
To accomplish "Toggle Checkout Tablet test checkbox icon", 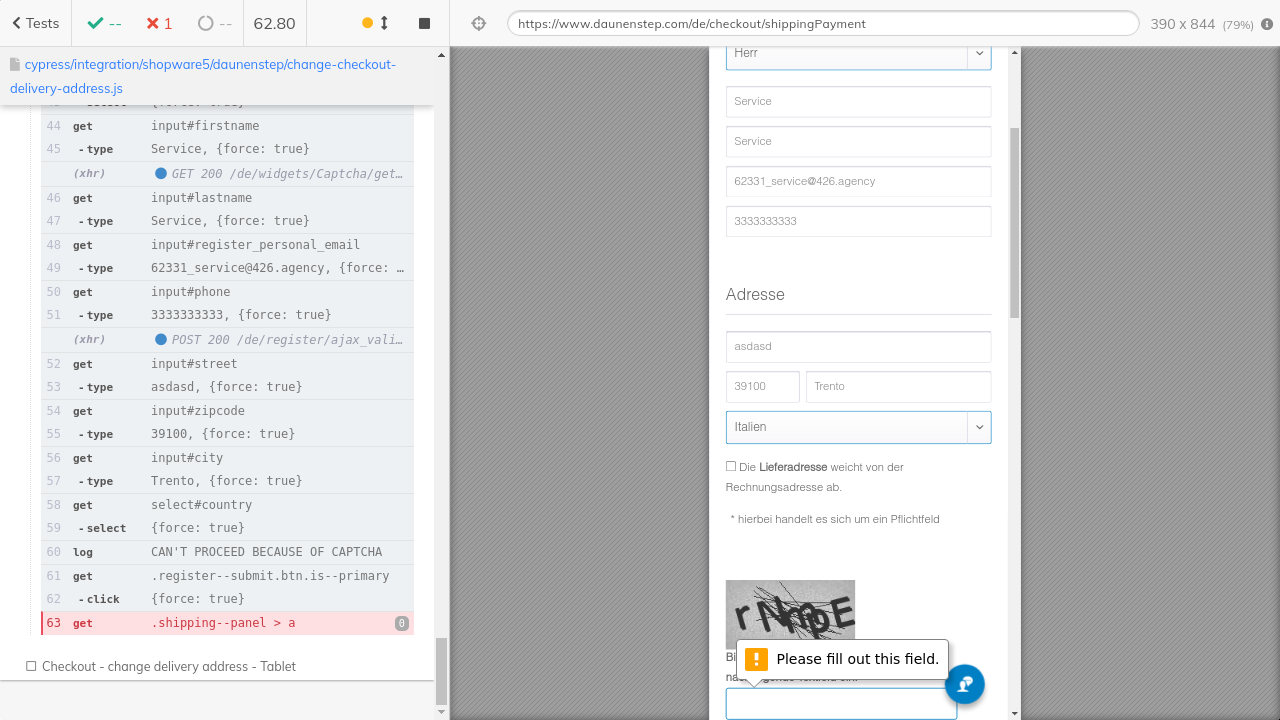I will coord(31,666).
